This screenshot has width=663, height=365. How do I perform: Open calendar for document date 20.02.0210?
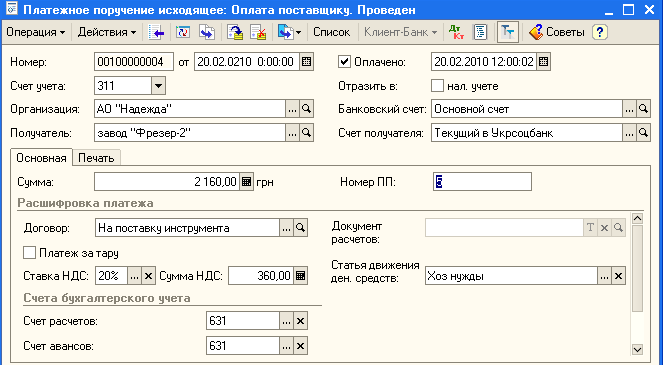[x=307, y=62]
